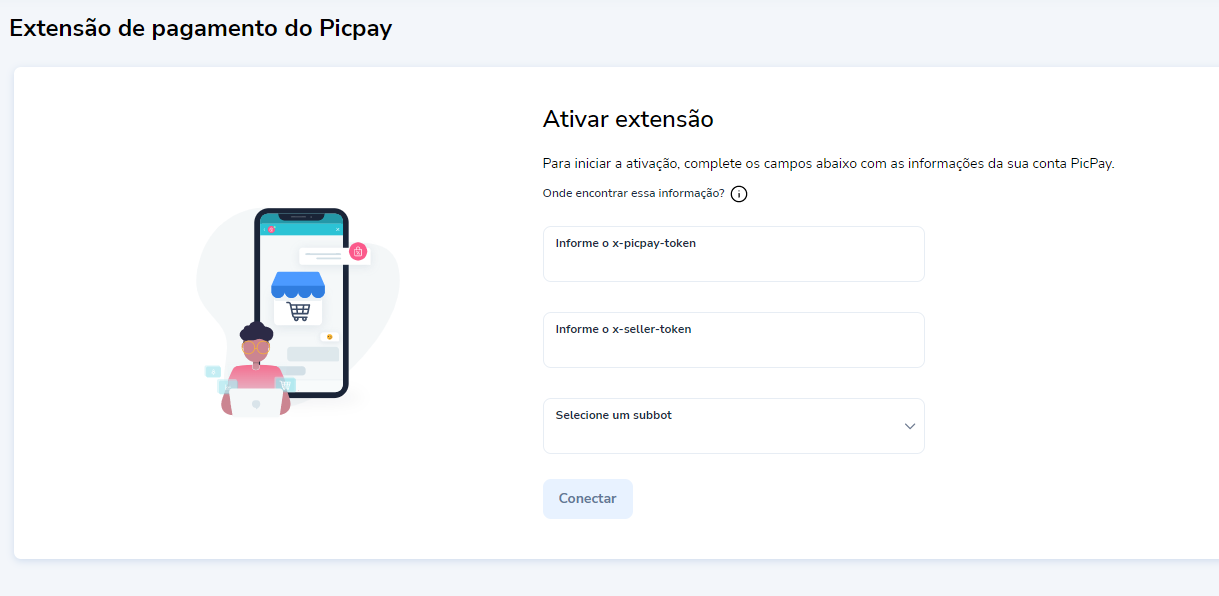Viewport: 1219px width, 596px height.
Task: Open the 'Selecione um subbot' combo box
Action: (x=720, y=426)
